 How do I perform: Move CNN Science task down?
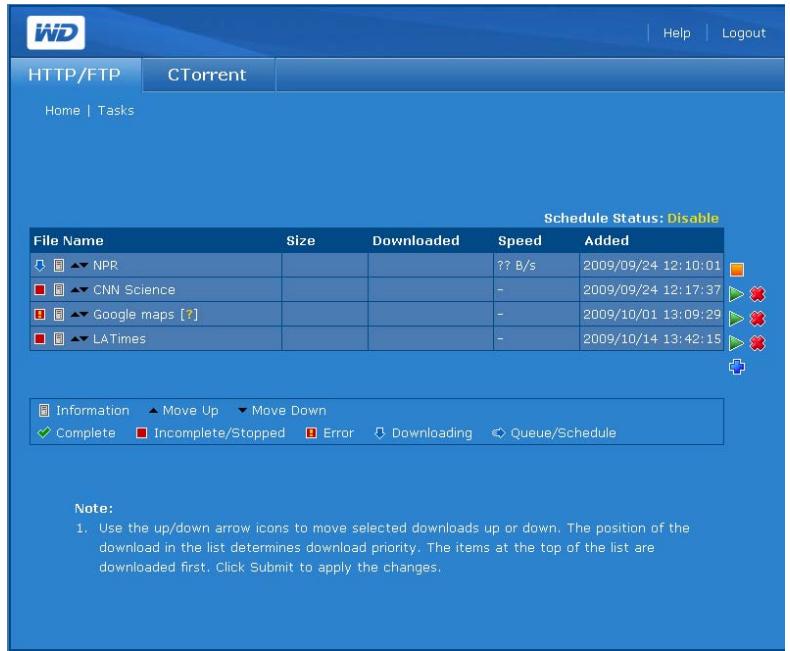coord(84,290)
